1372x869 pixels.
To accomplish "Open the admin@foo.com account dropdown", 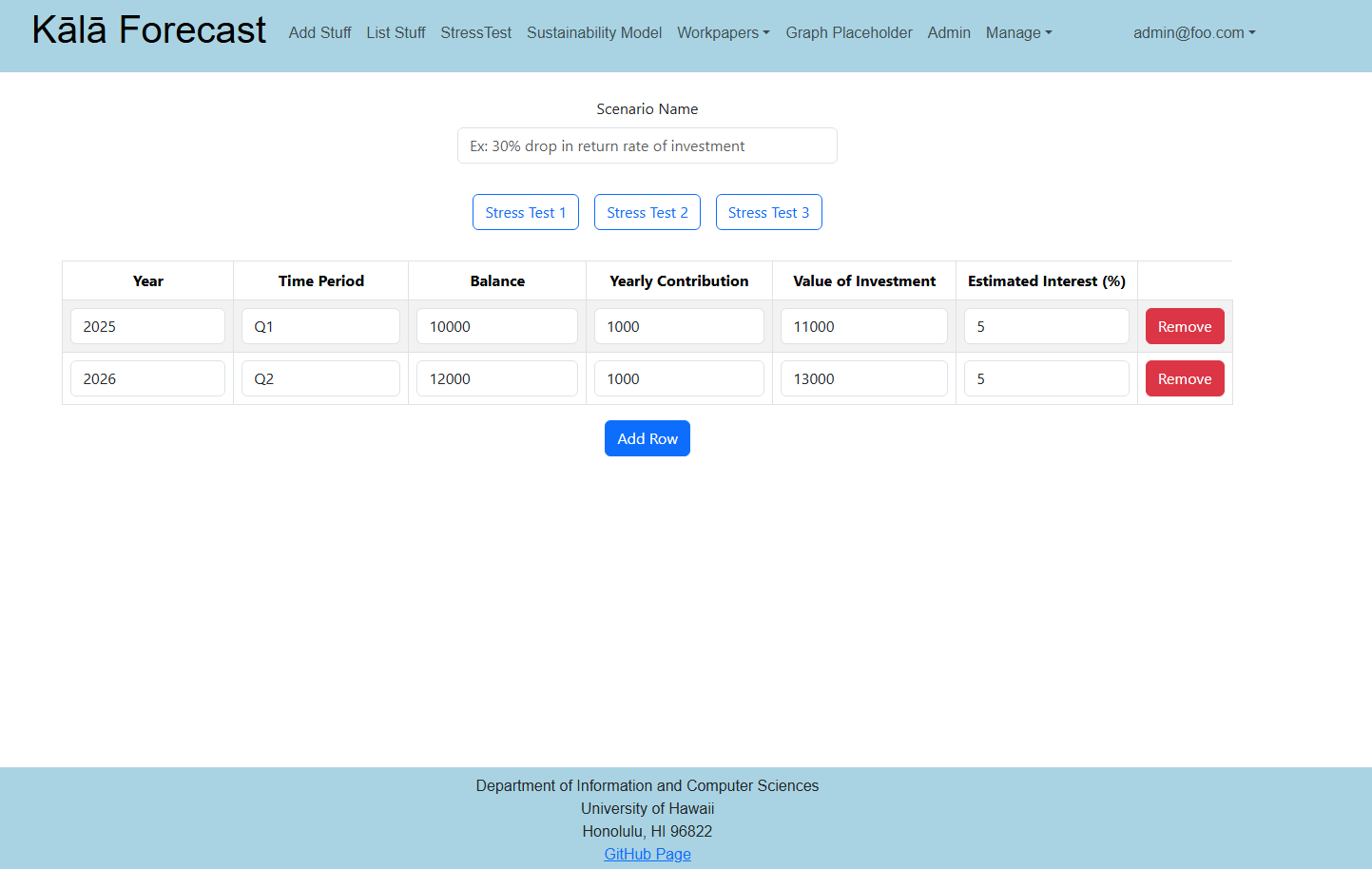I will [1193, 32].
